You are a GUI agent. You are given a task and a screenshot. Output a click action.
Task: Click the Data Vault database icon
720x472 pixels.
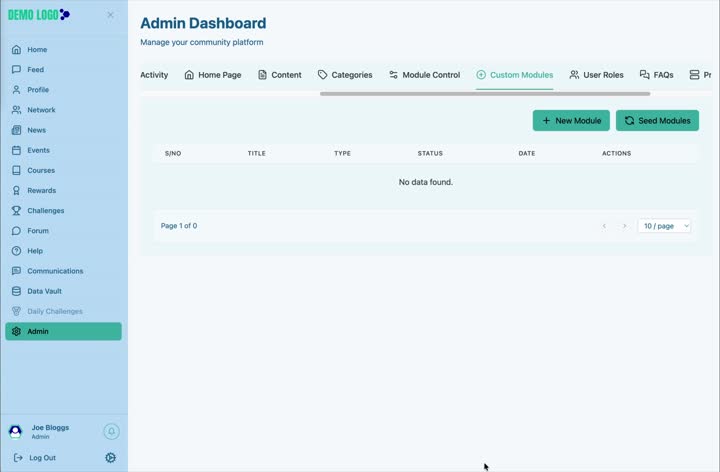(x=16, y=291)
